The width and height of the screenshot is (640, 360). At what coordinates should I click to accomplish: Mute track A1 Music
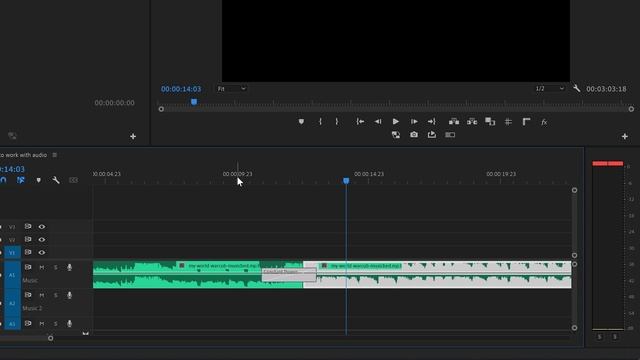(42, 267)
